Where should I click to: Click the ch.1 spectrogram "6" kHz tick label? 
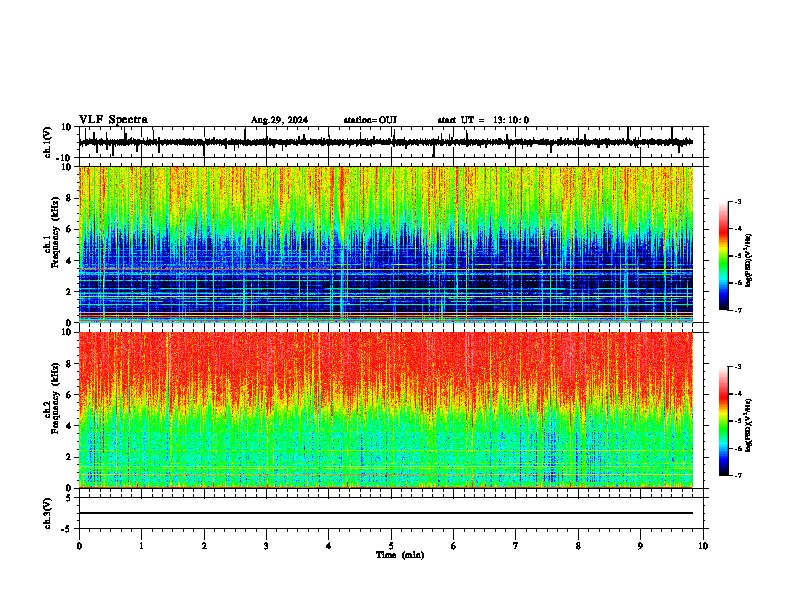[x=69, y=229]
